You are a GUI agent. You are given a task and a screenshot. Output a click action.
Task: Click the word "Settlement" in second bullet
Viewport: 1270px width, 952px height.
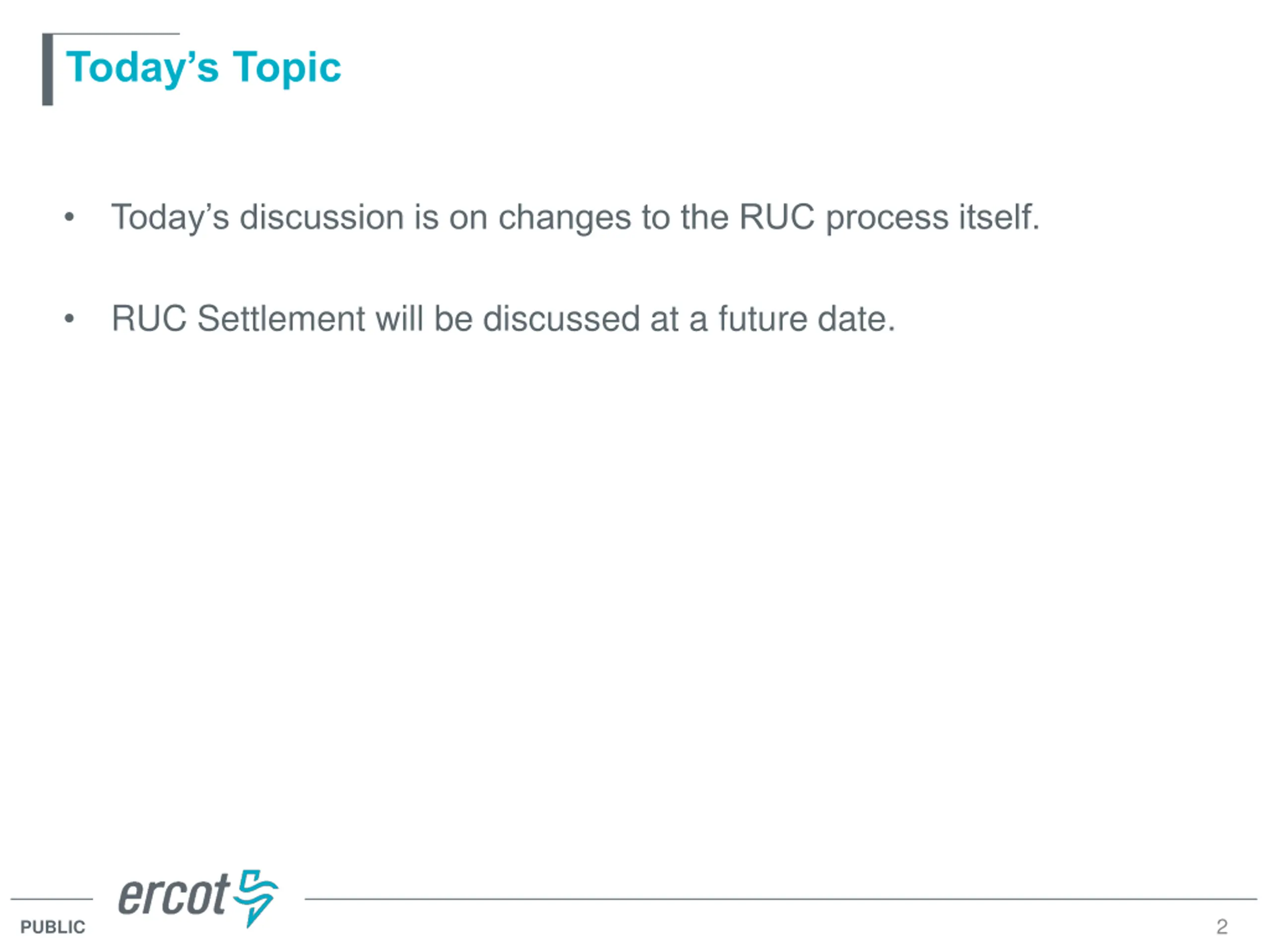pyautogui.click(x=281, y=319)
